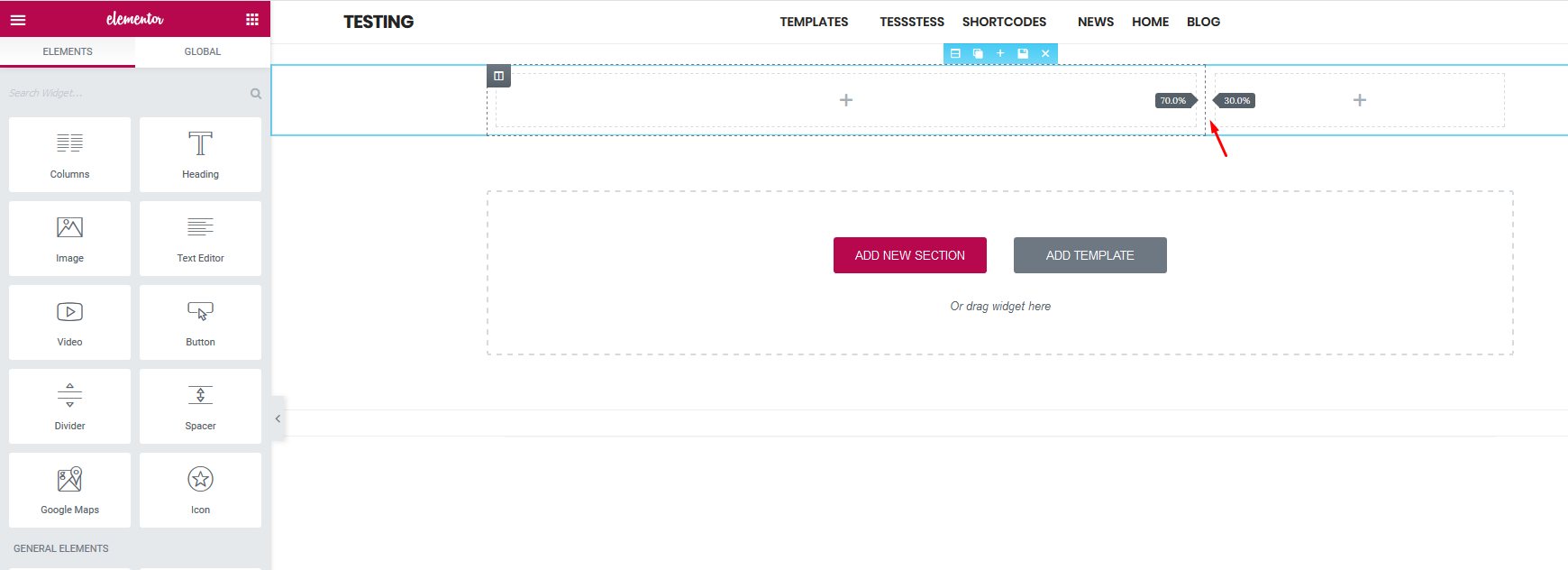Select the Google Maps widget
Viewport: 1568px width, 570px height.
click(69, 490)
